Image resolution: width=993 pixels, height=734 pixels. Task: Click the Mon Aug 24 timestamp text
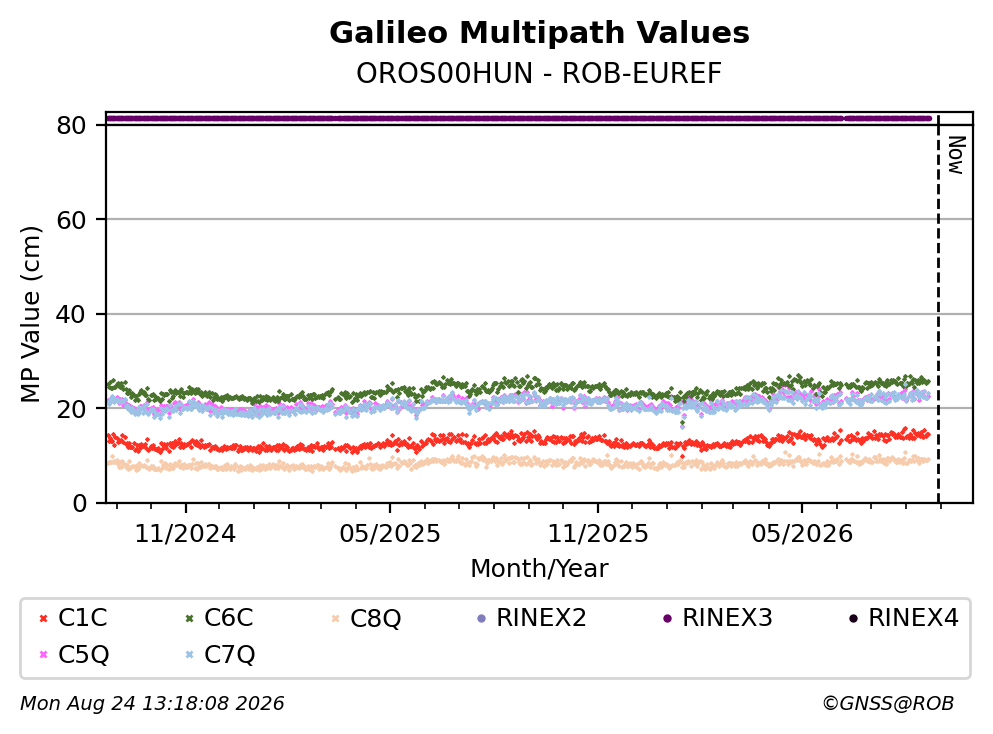click(152, 704)
